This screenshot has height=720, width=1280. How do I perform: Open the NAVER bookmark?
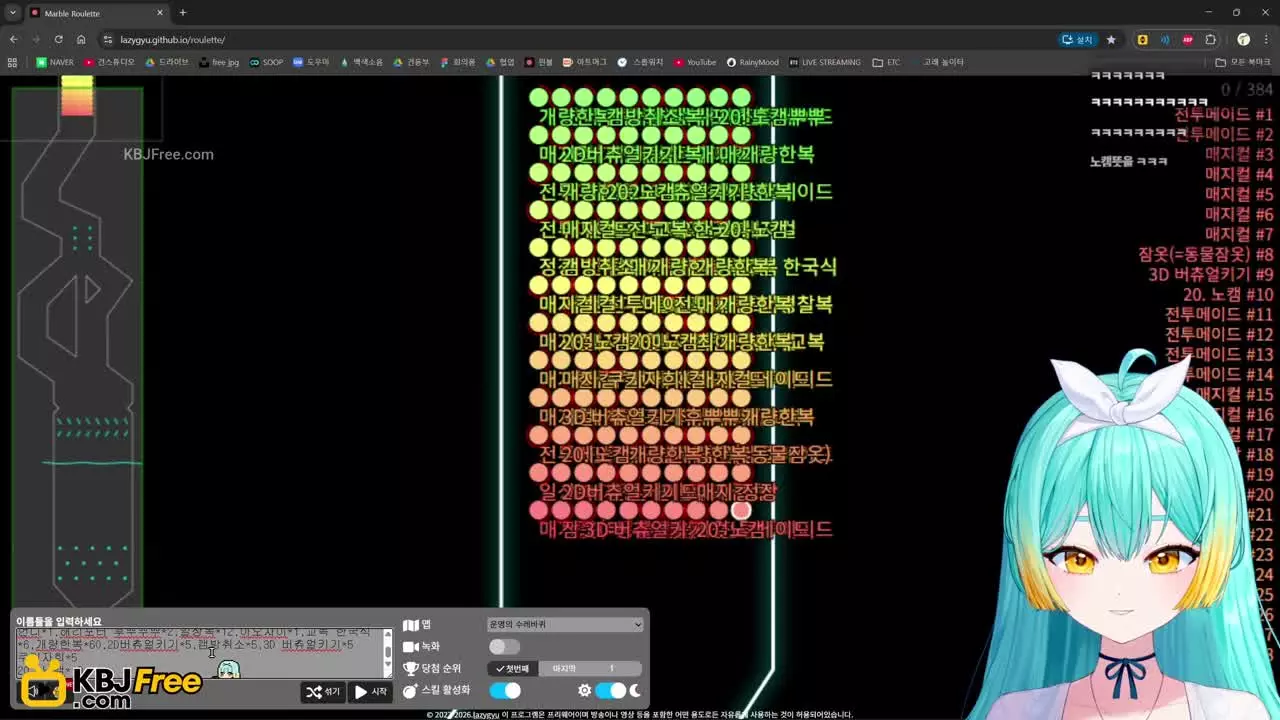coord(55,62)
